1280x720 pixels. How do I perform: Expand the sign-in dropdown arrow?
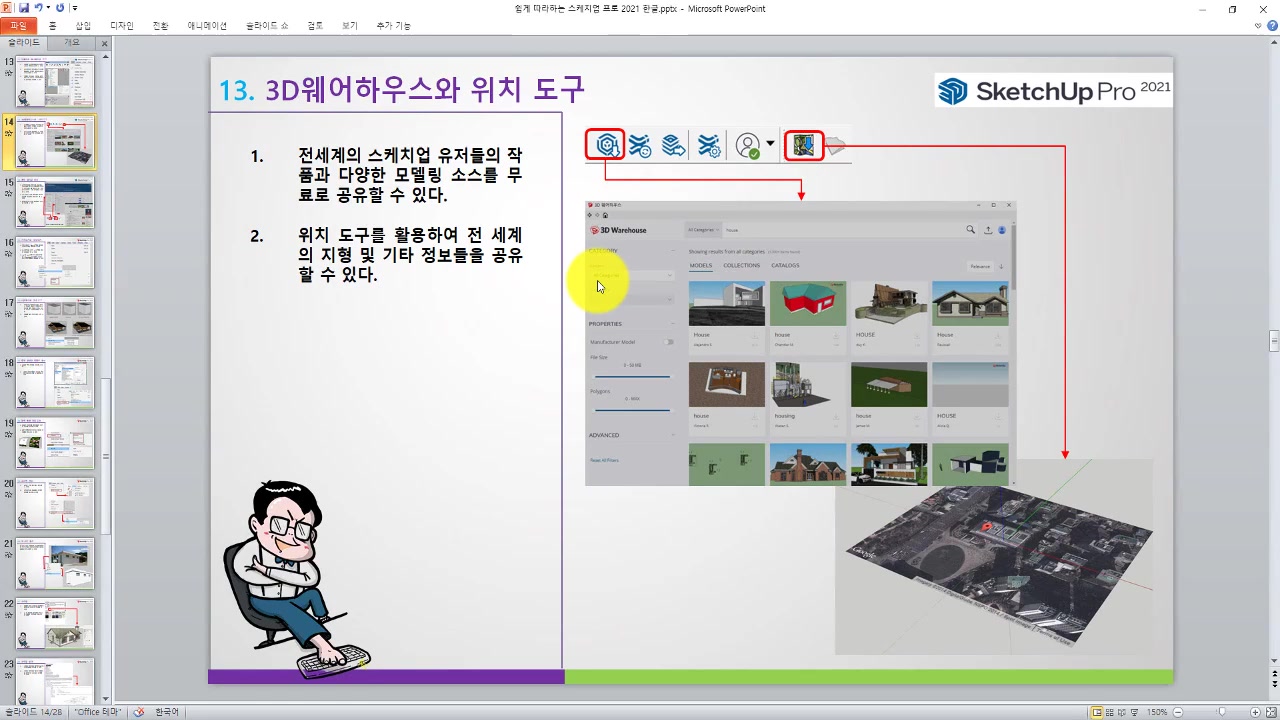(x=770, y=143)
